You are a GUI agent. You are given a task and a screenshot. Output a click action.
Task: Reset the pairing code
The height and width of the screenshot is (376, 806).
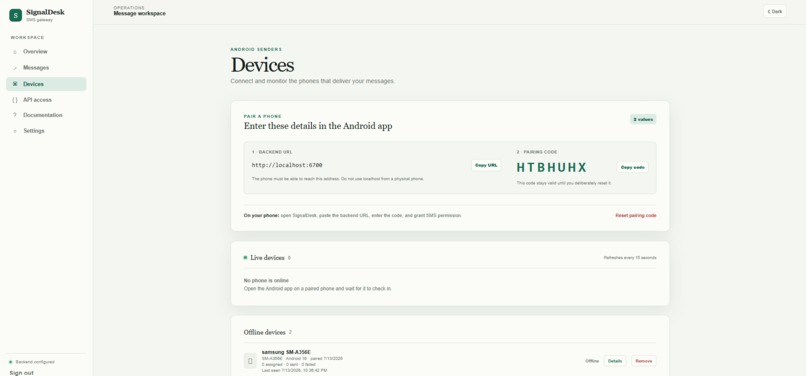click(x=635, y=216)
